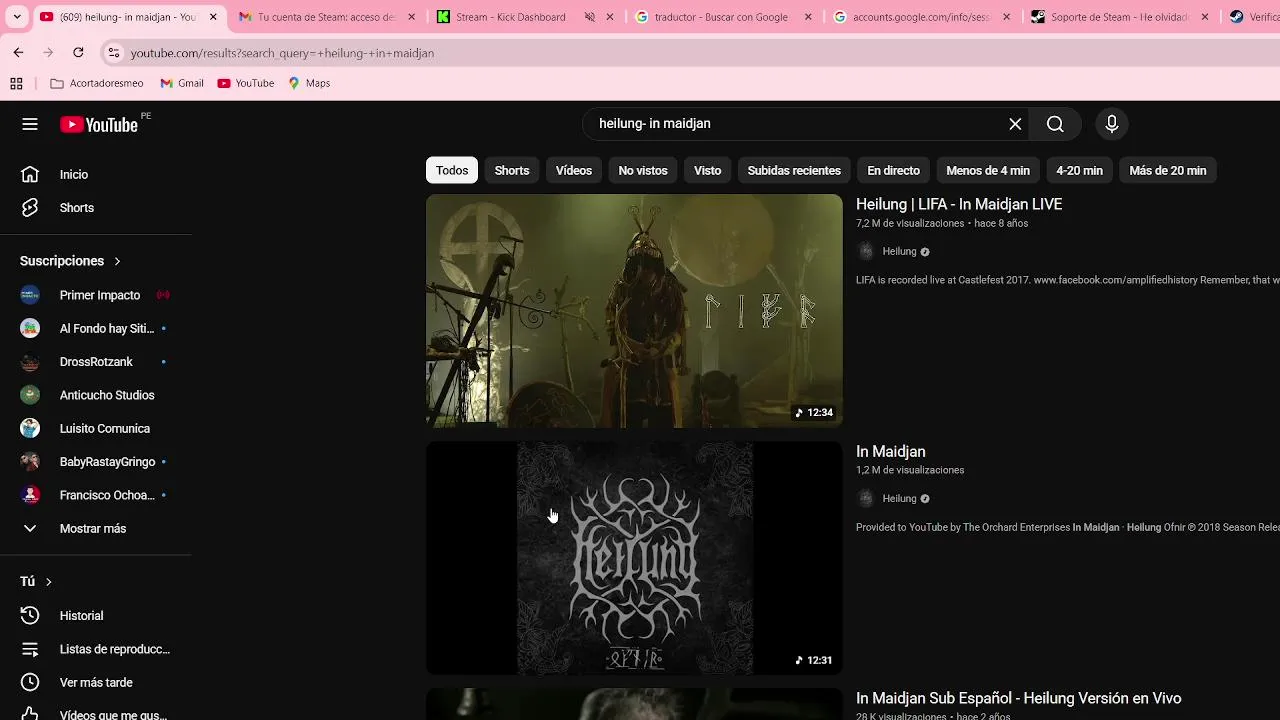Open Primer Impacto channel avatar

click(x=30, y=295)
